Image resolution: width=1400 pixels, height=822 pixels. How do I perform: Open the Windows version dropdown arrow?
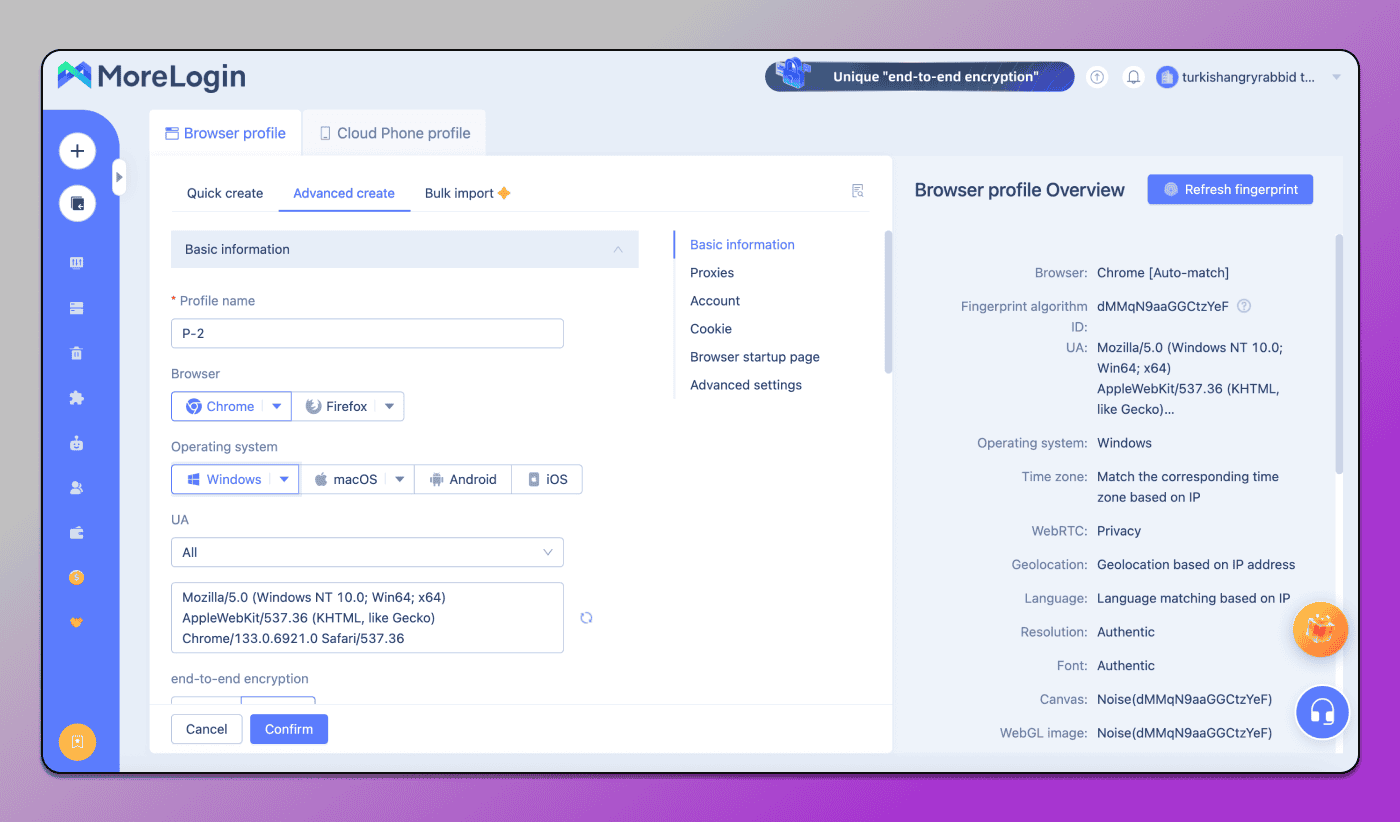point(285,480)
